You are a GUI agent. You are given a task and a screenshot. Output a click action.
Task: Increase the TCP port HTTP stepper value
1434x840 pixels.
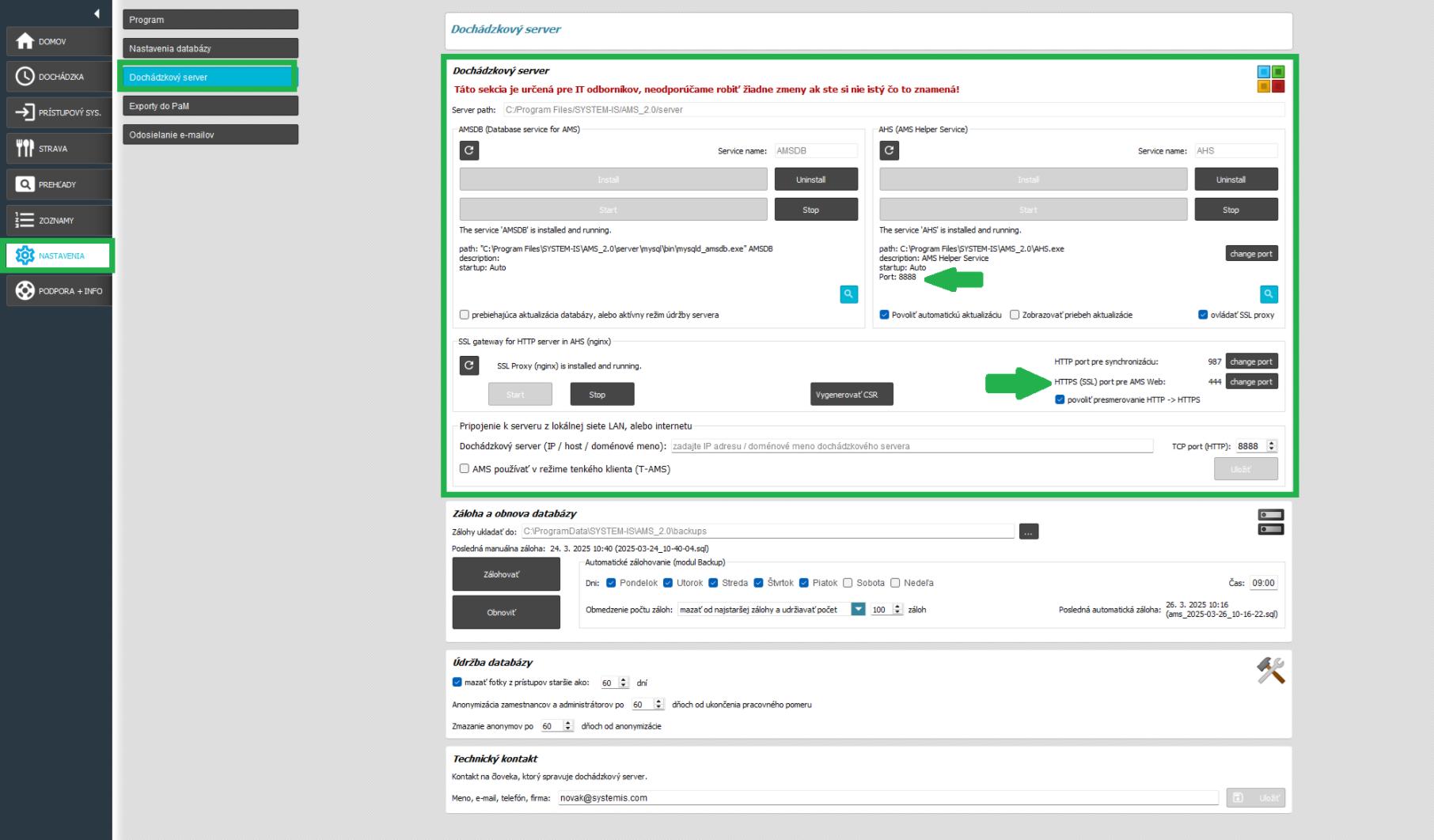pos(1272,443)
